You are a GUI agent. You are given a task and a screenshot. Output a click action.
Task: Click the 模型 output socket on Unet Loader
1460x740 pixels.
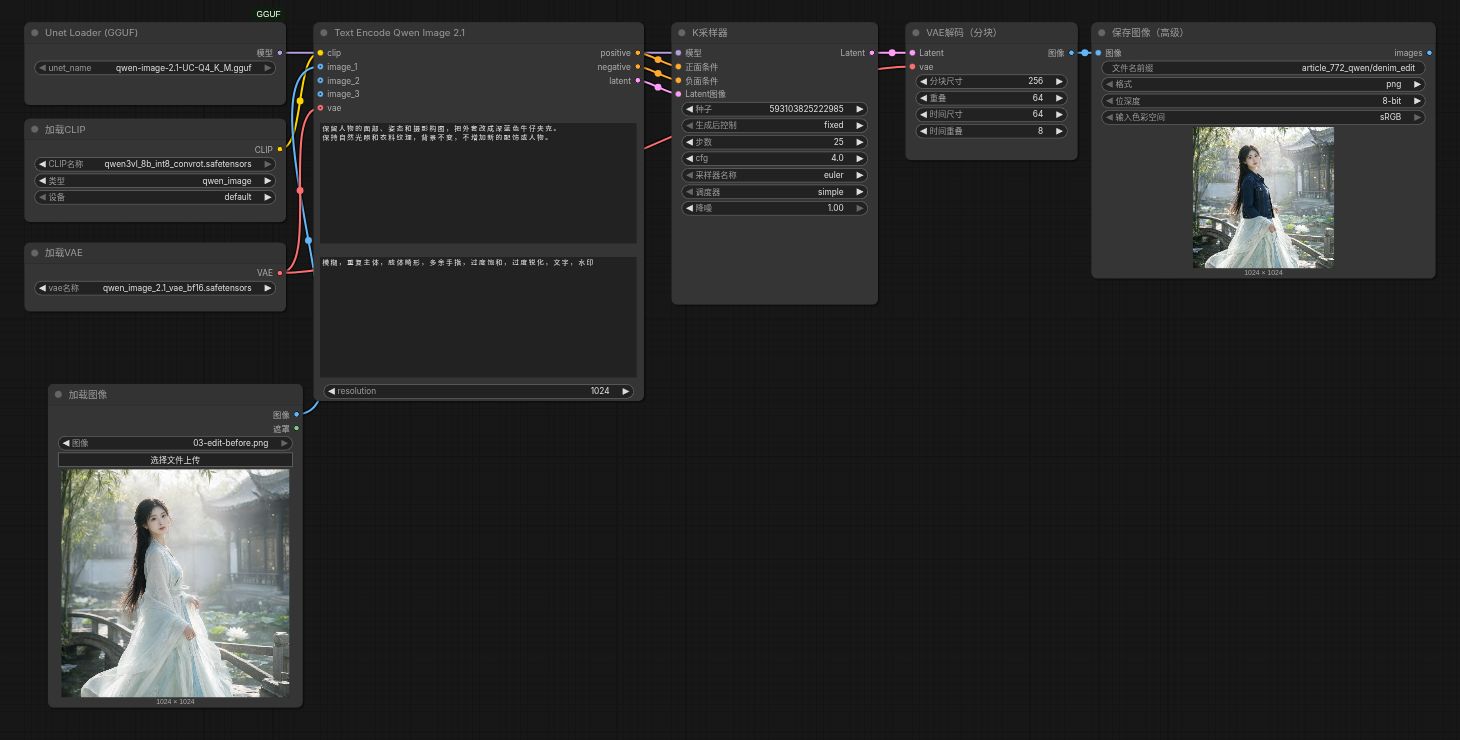pyautogui.click(x=280, y=53)
